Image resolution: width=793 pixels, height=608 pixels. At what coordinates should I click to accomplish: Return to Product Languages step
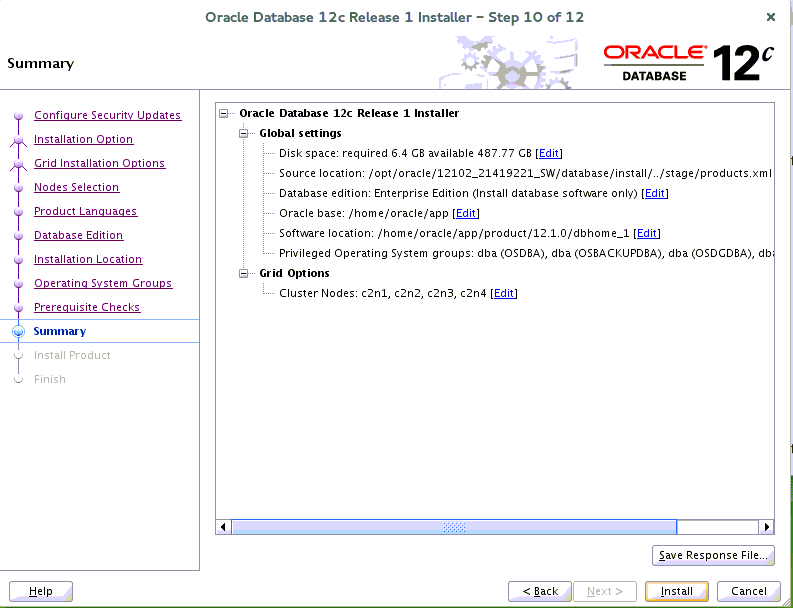[85, 211]
